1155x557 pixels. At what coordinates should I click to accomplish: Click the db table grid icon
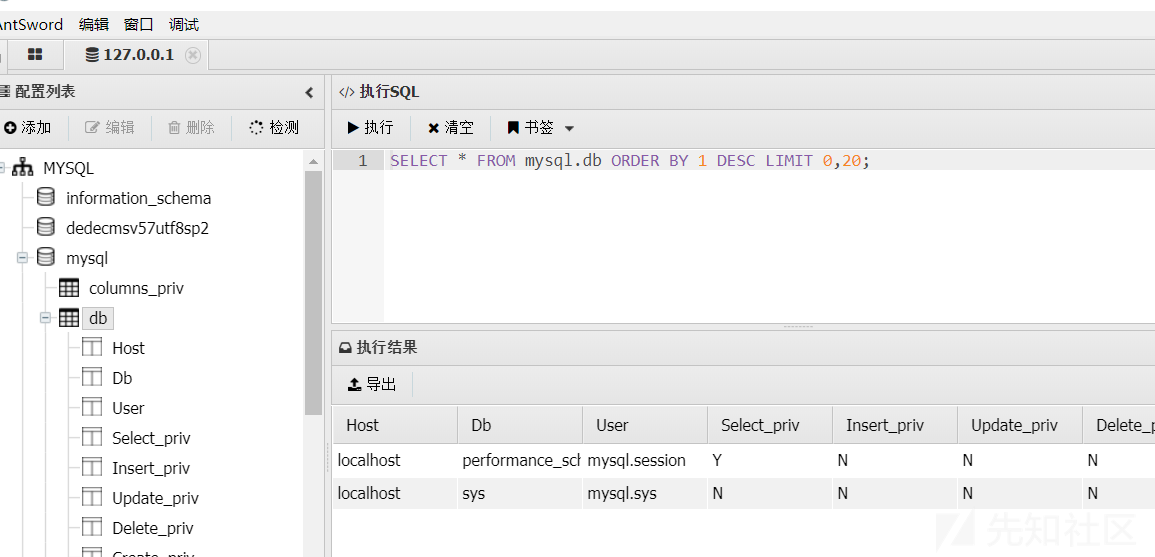(69, 318)
